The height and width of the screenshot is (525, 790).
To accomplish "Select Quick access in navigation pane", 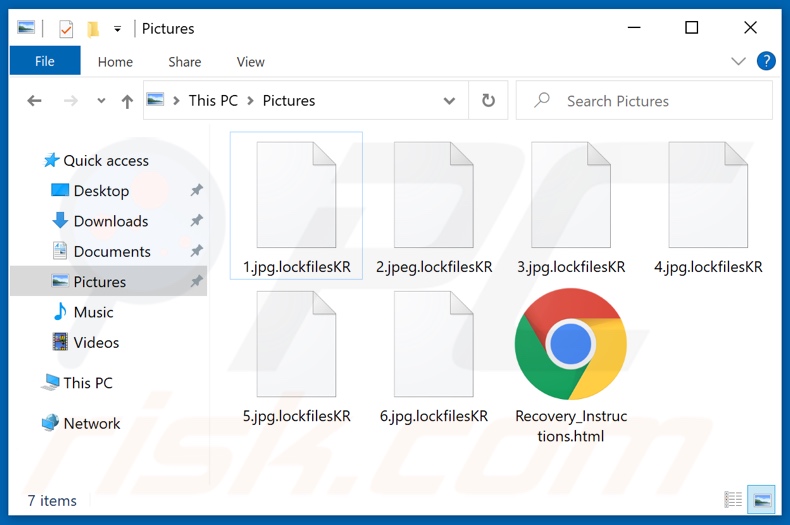I will tap(96, 160).
